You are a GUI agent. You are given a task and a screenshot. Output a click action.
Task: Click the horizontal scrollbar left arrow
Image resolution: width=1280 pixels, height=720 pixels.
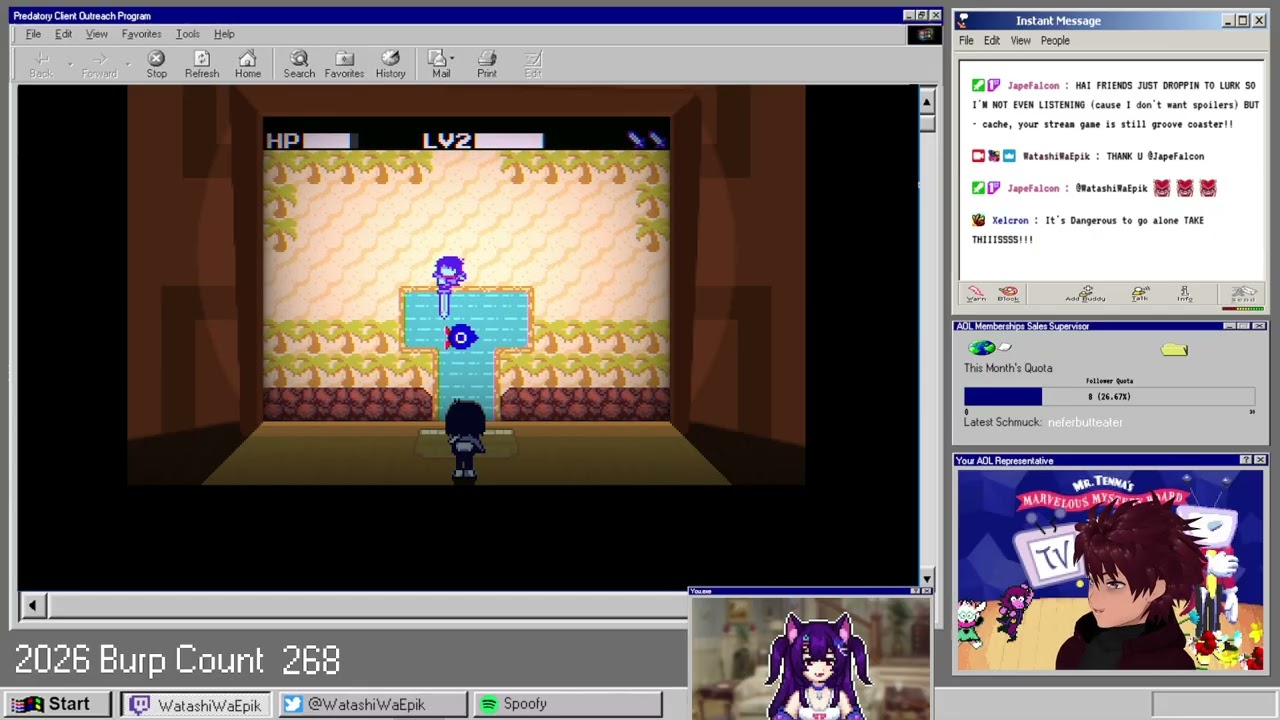pyautogui.click(x=32, y=605)
